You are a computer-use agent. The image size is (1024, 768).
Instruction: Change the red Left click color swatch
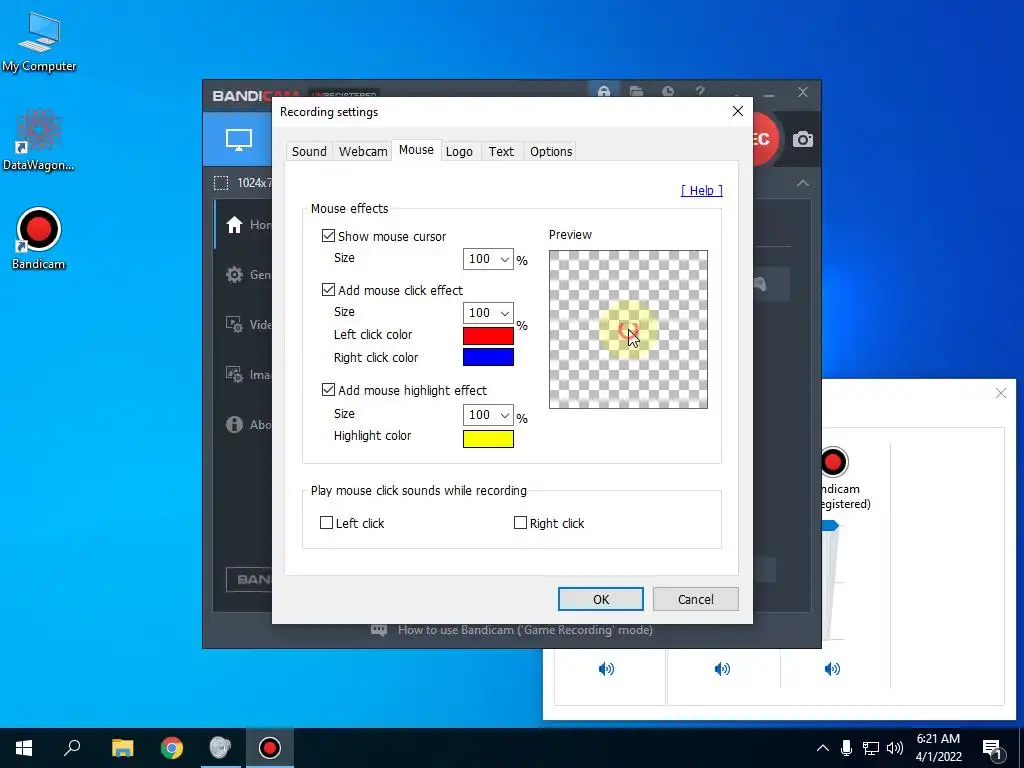click(x=488, y=336)
